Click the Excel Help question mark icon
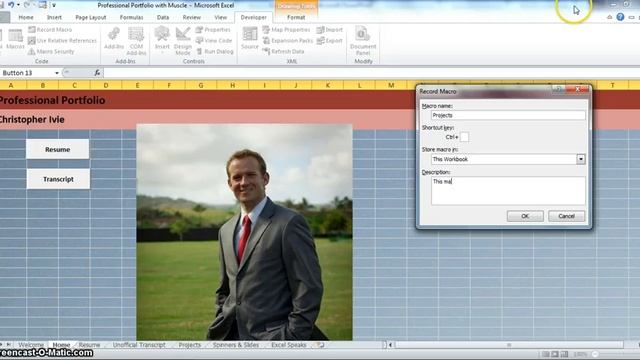 [620, 17]
